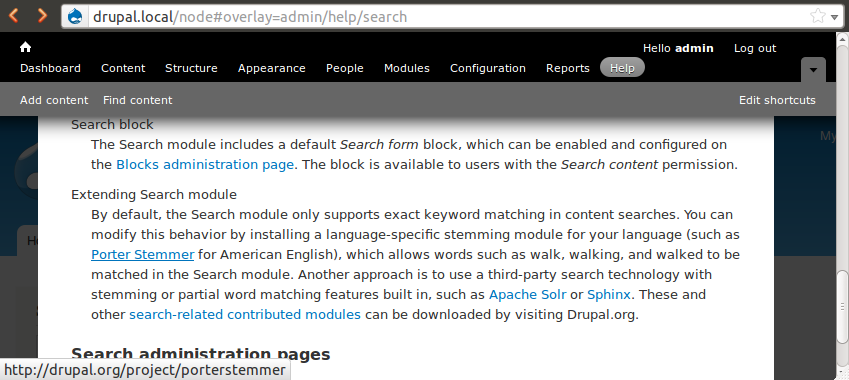The height and width of the screenshot is (380, 849).
Task: Click the 'Search block' heading text
Action: [x=112, y=125]
